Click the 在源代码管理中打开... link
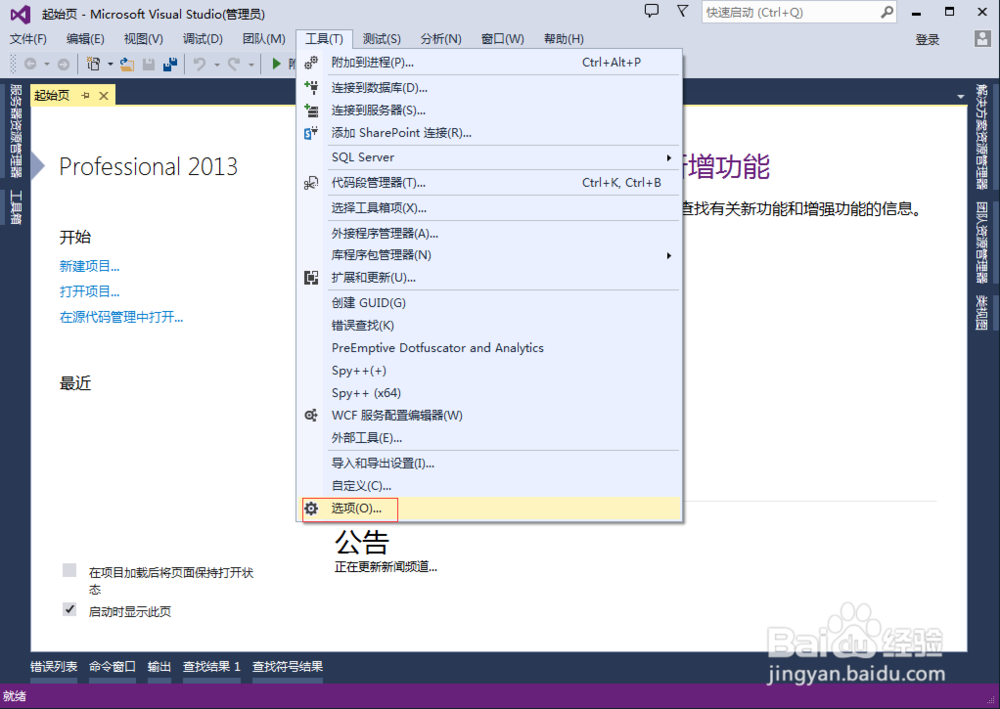Image resolution: width=1000 pixels, height=709 pixels. point(121,317)
